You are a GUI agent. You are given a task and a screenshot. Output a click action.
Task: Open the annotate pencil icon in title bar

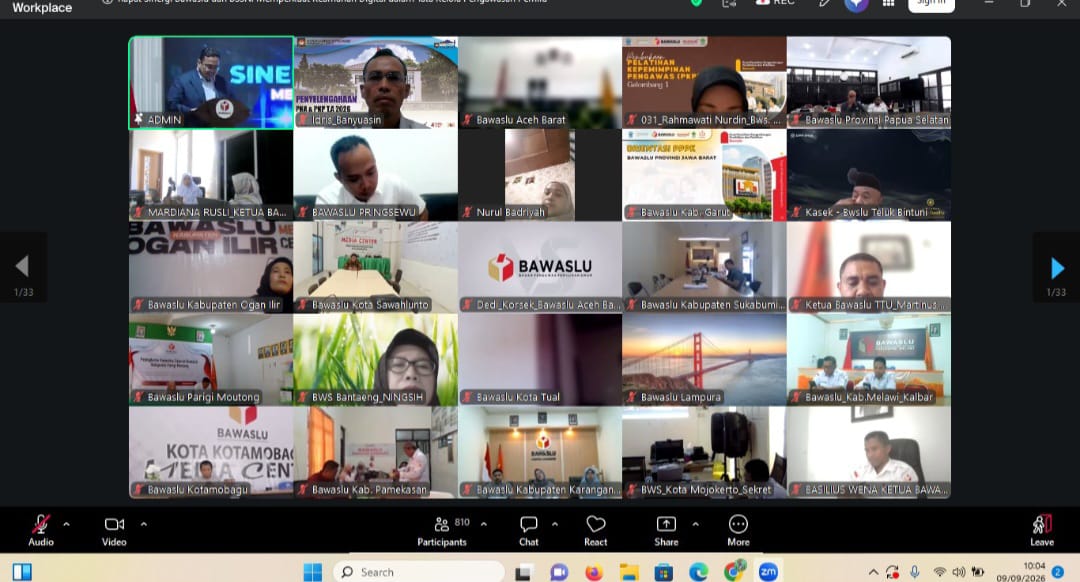tap(824, 3)
